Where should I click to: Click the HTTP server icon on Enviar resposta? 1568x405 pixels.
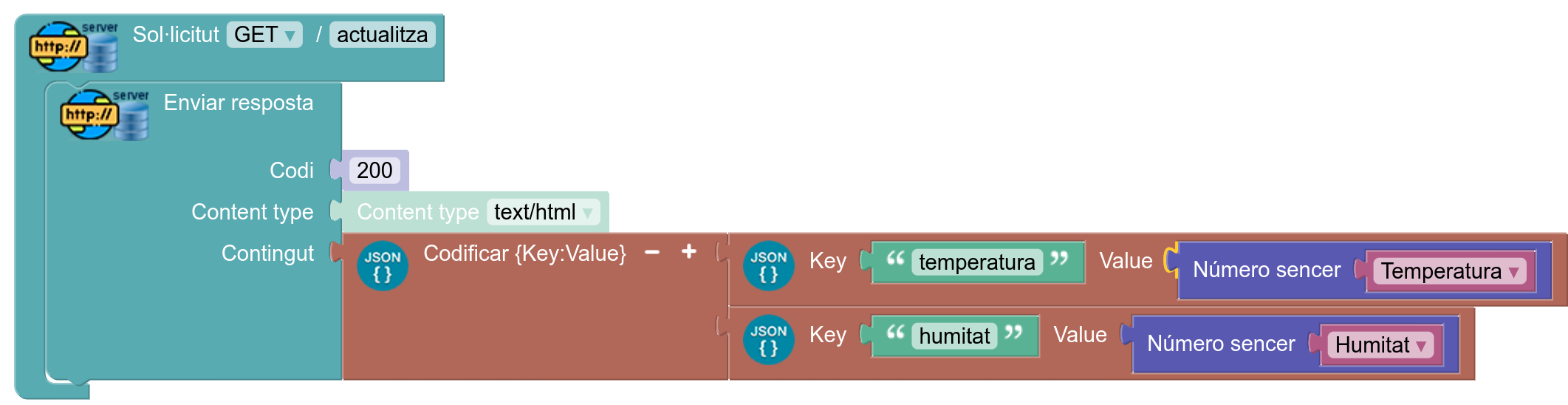105,115
